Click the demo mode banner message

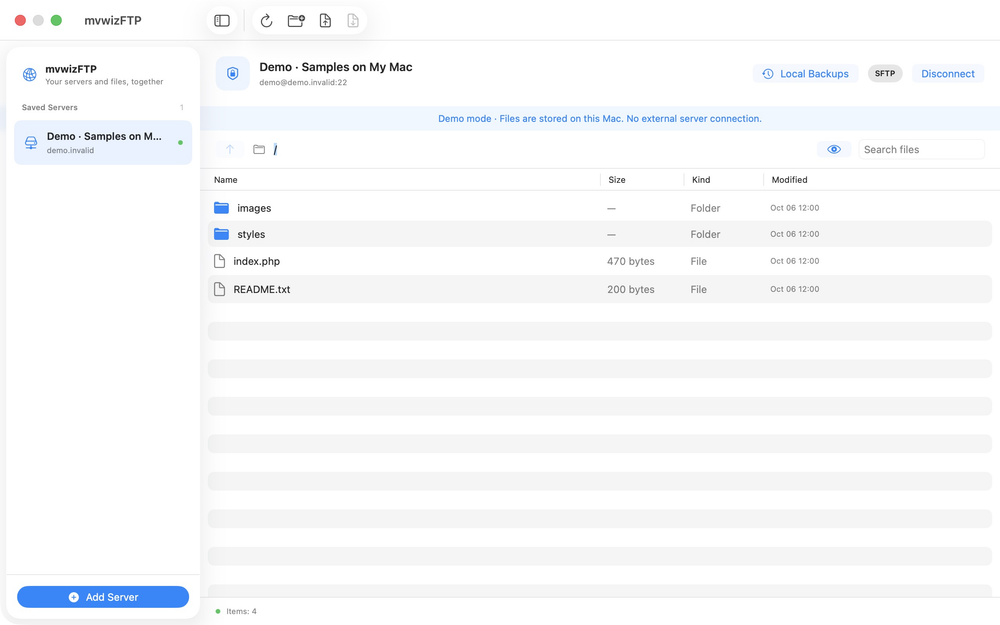[599, 119]
